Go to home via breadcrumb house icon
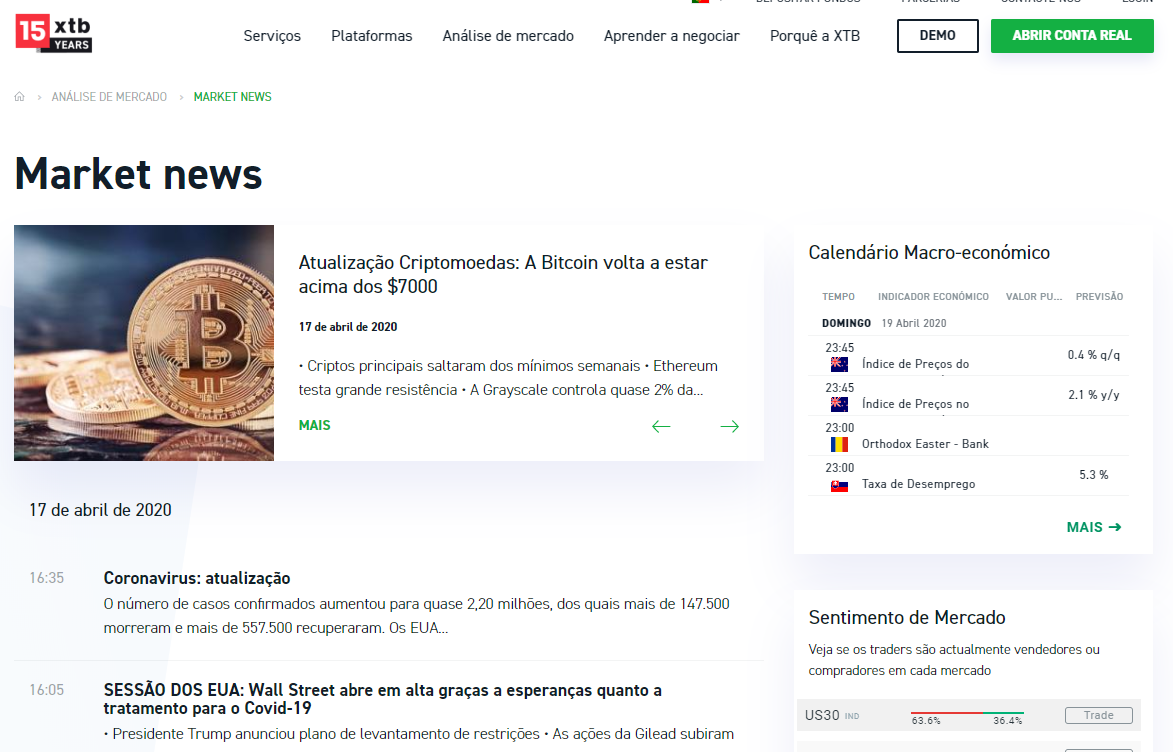 [x=19, y=97]
